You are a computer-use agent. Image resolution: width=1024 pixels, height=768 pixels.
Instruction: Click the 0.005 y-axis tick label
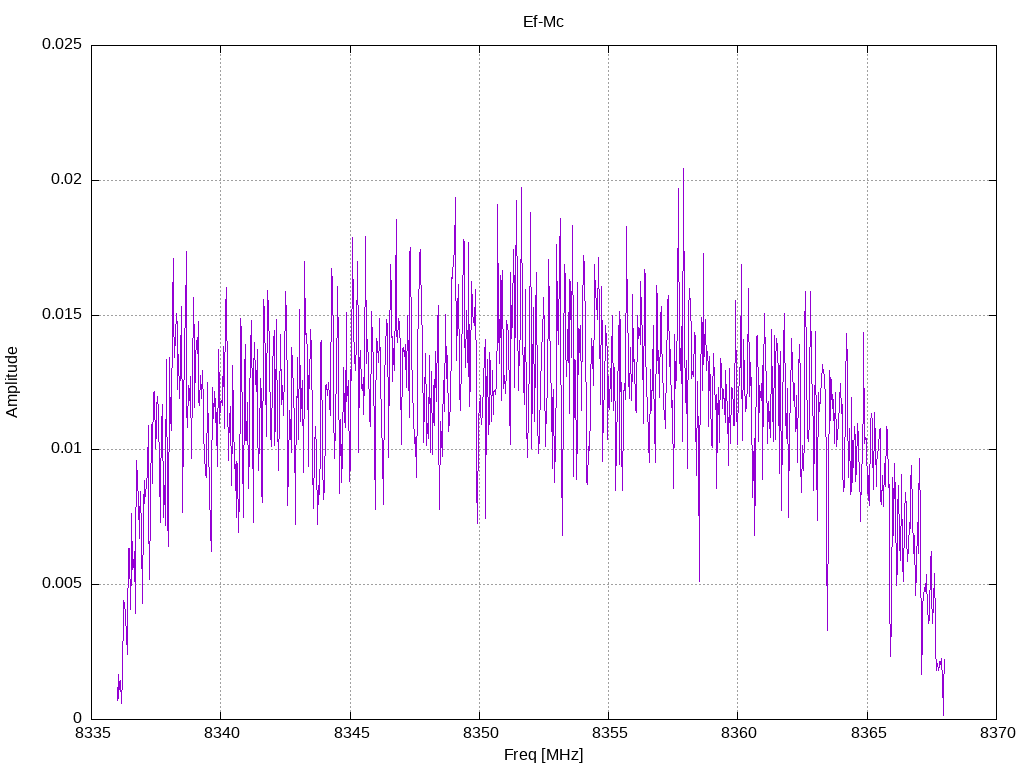[63, 583]
